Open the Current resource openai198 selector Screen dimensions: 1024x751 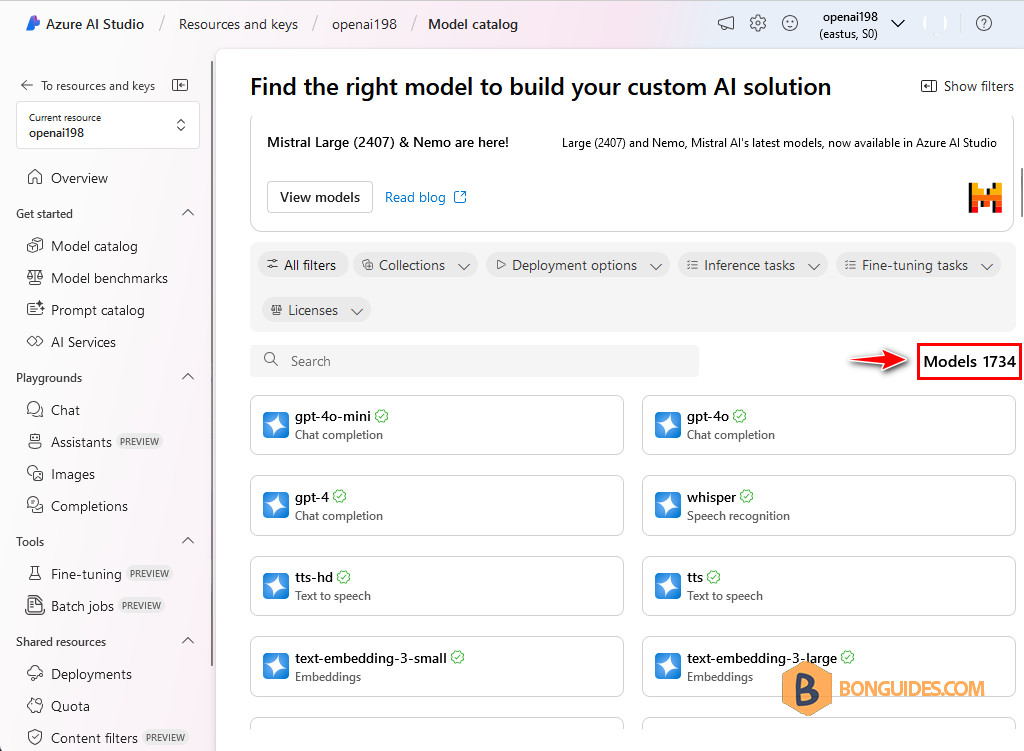tap(108, 125)
